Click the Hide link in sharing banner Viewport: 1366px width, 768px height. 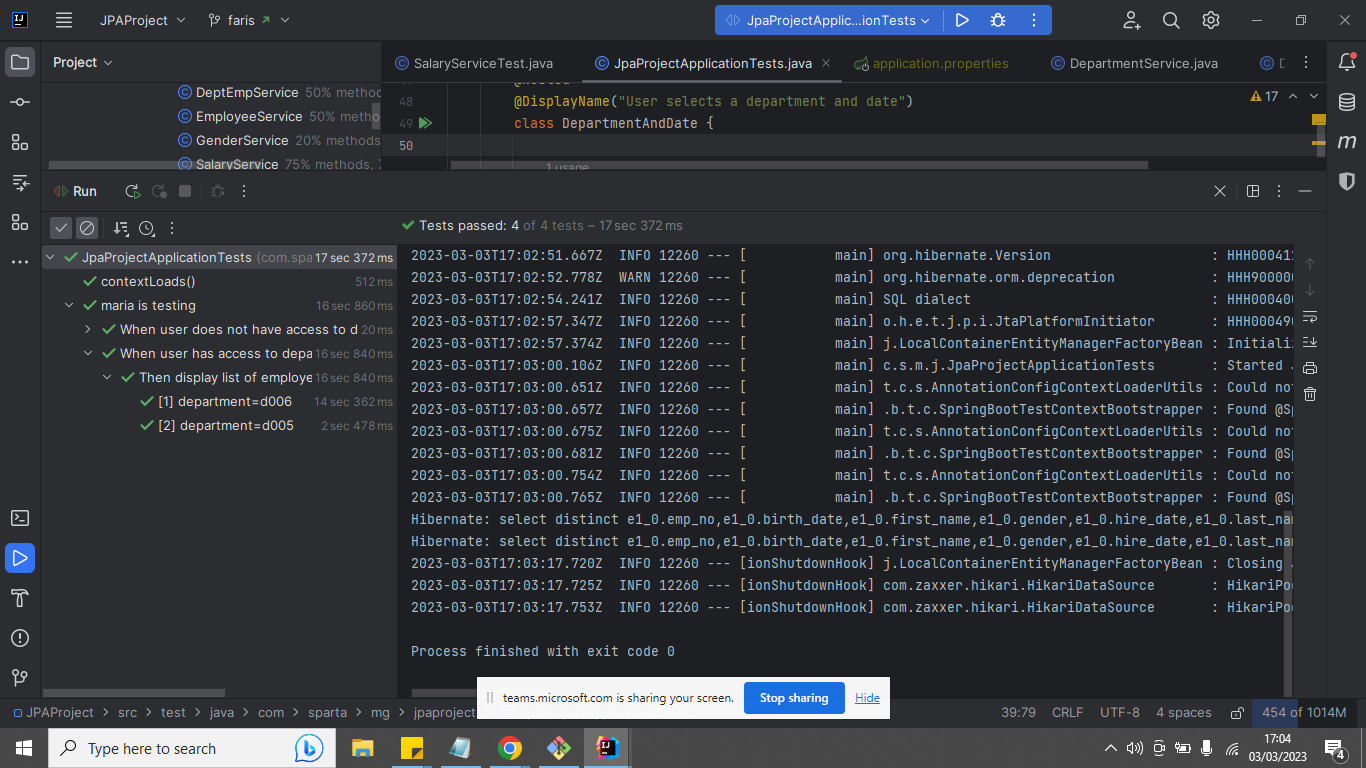coord(866,698)
